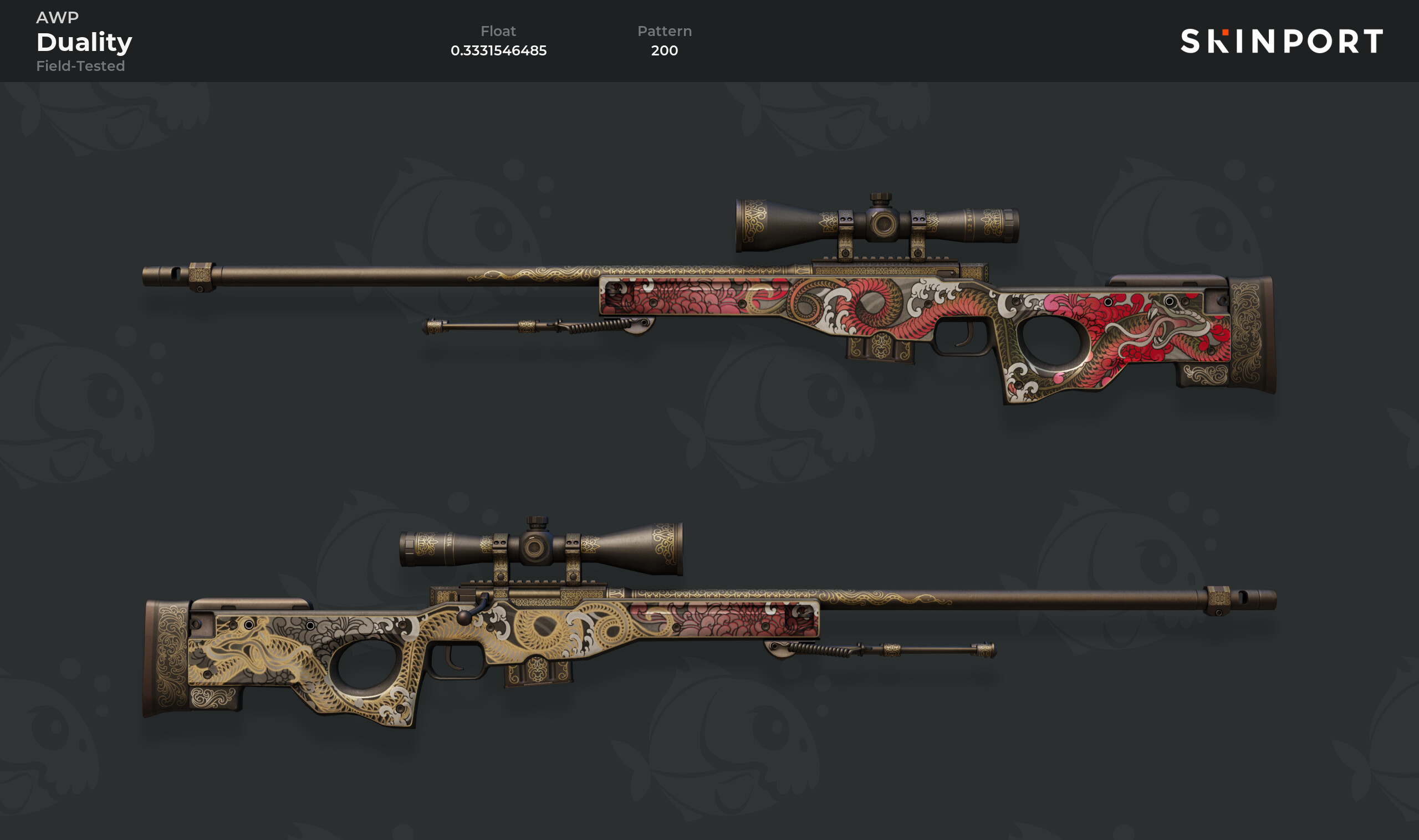Click the bottom rifle's magazine
1419x840 pixels.
[x=537, y=672]
